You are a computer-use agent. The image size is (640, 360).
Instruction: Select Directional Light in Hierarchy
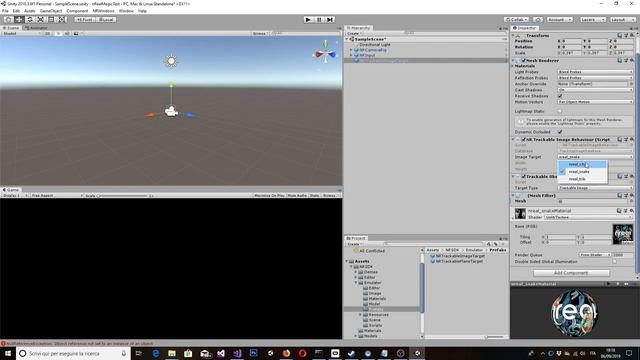(375, 44)
